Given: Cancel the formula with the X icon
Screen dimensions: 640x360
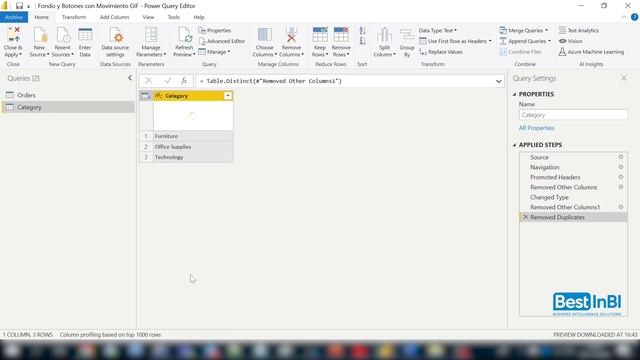Looking at the screenshot, I should tap(149, 81).
